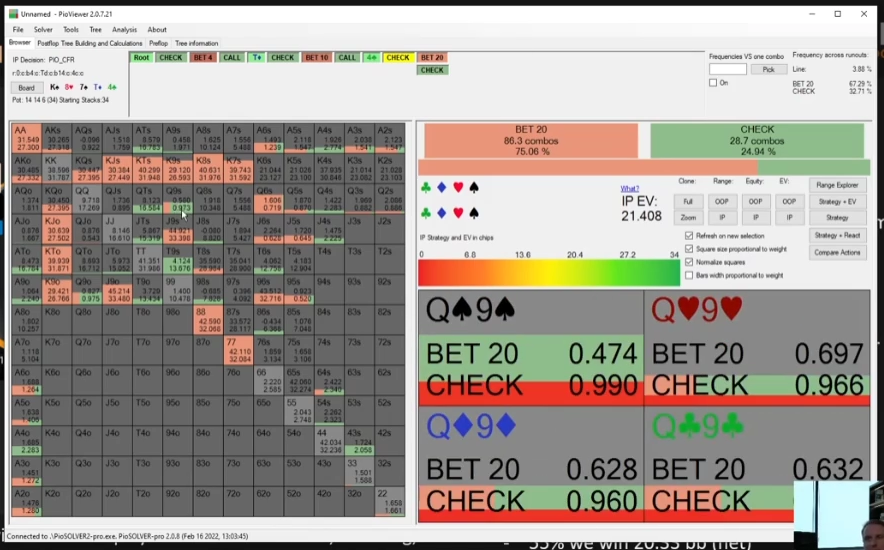The height and width of the screenshot is (550, 884).
Task: Click the What? link
Action: coord(630,189)
